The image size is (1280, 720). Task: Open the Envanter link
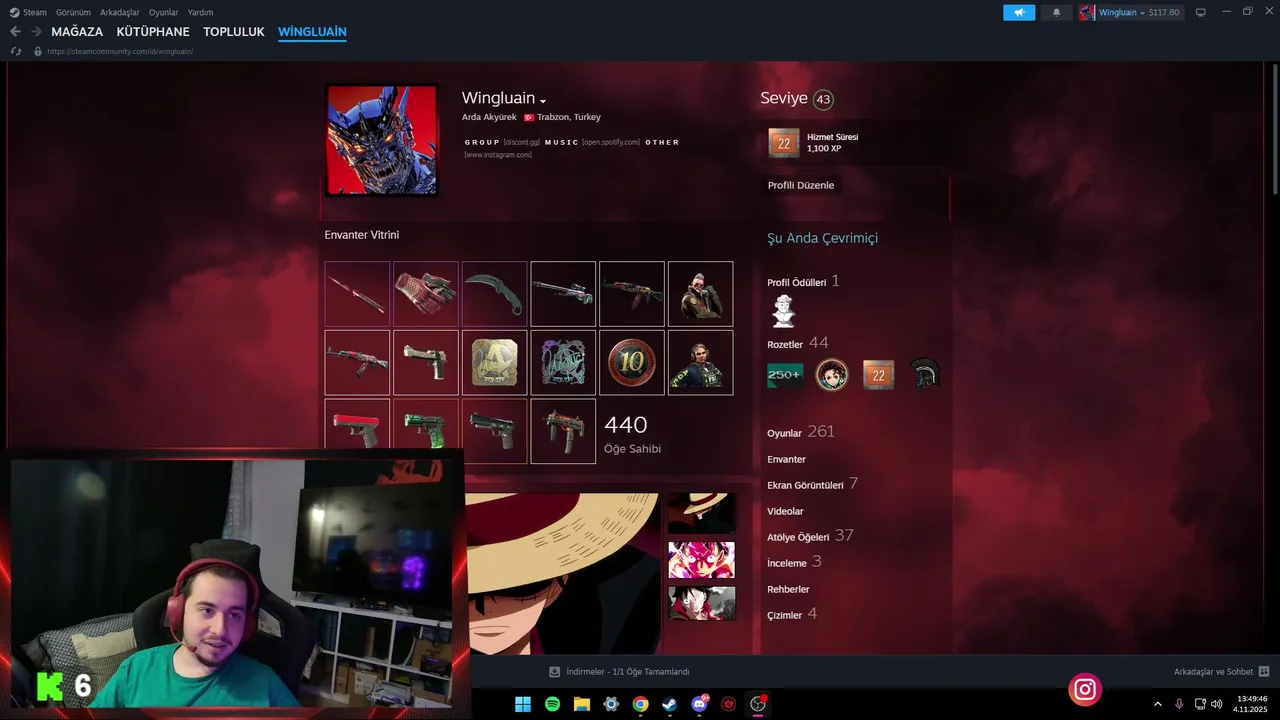point(787,460)
